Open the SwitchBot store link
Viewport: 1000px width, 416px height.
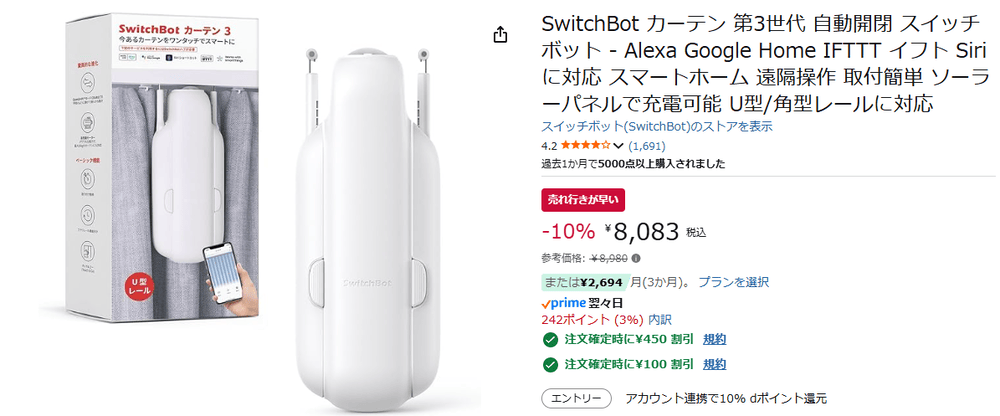(x=656, y=127)
